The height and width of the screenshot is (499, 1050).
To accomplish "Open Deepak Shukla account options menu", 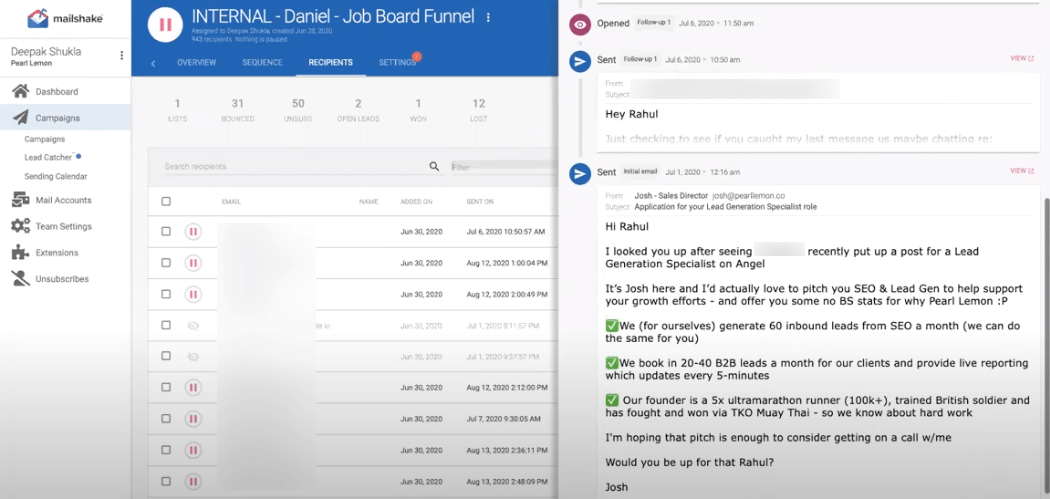I will click(x=121, y=56).
